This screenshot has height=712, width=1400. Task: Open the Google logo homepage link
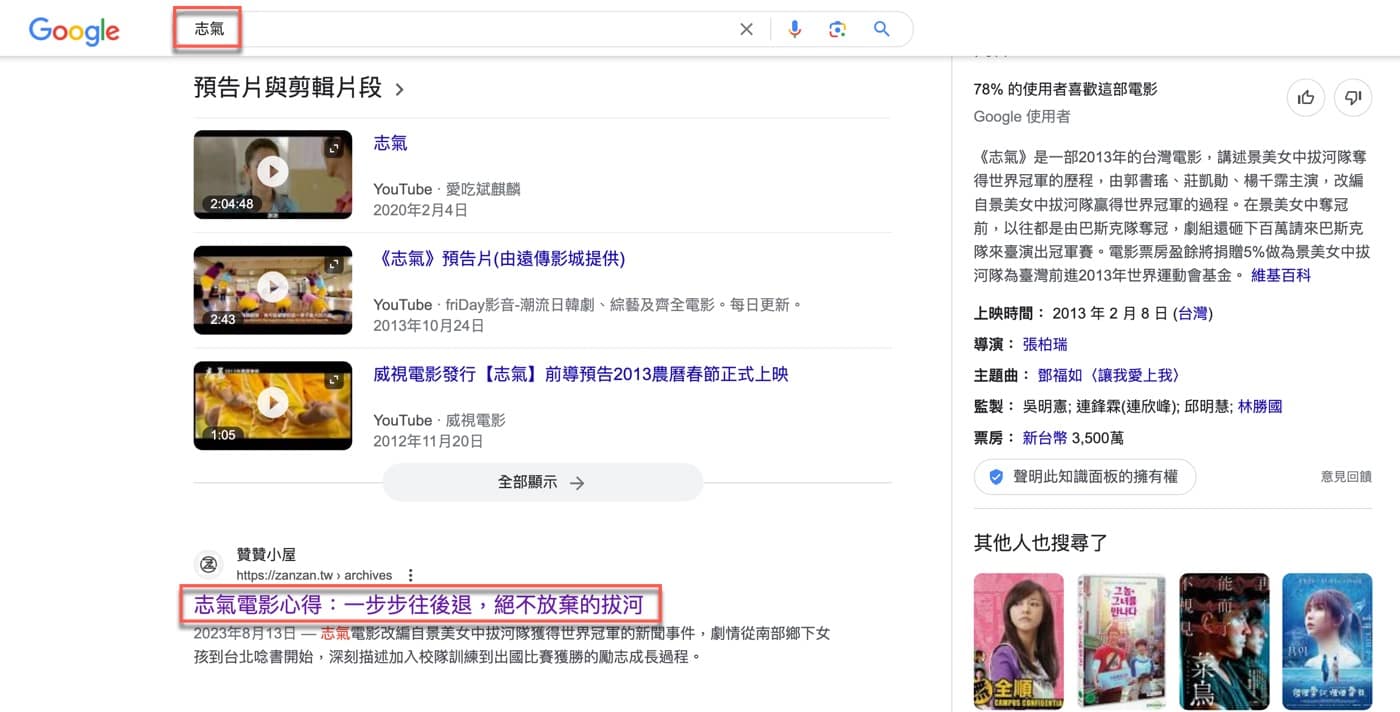[74, 30]
